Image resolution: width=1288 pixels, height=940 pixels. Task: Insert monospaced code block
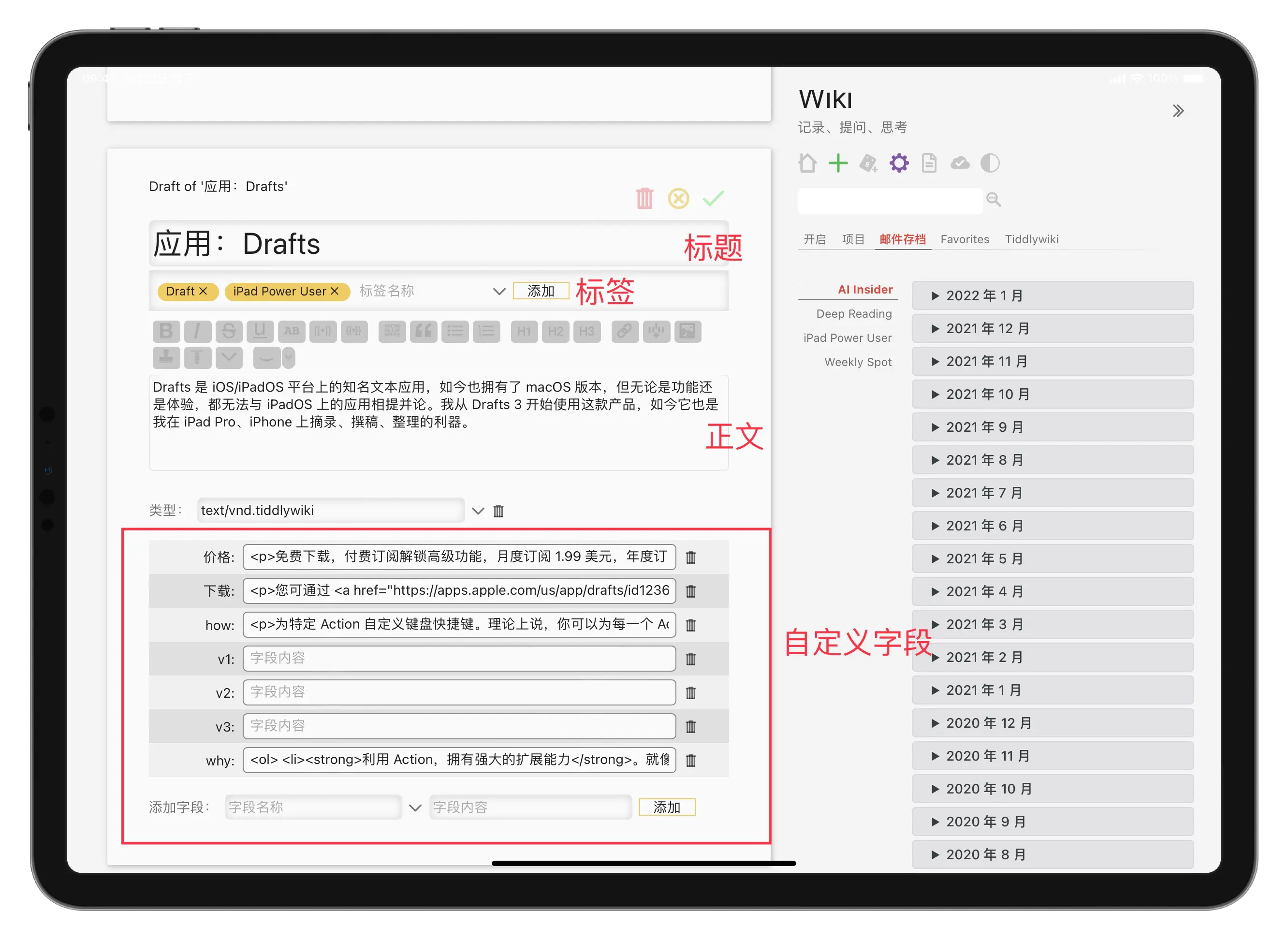392,331
